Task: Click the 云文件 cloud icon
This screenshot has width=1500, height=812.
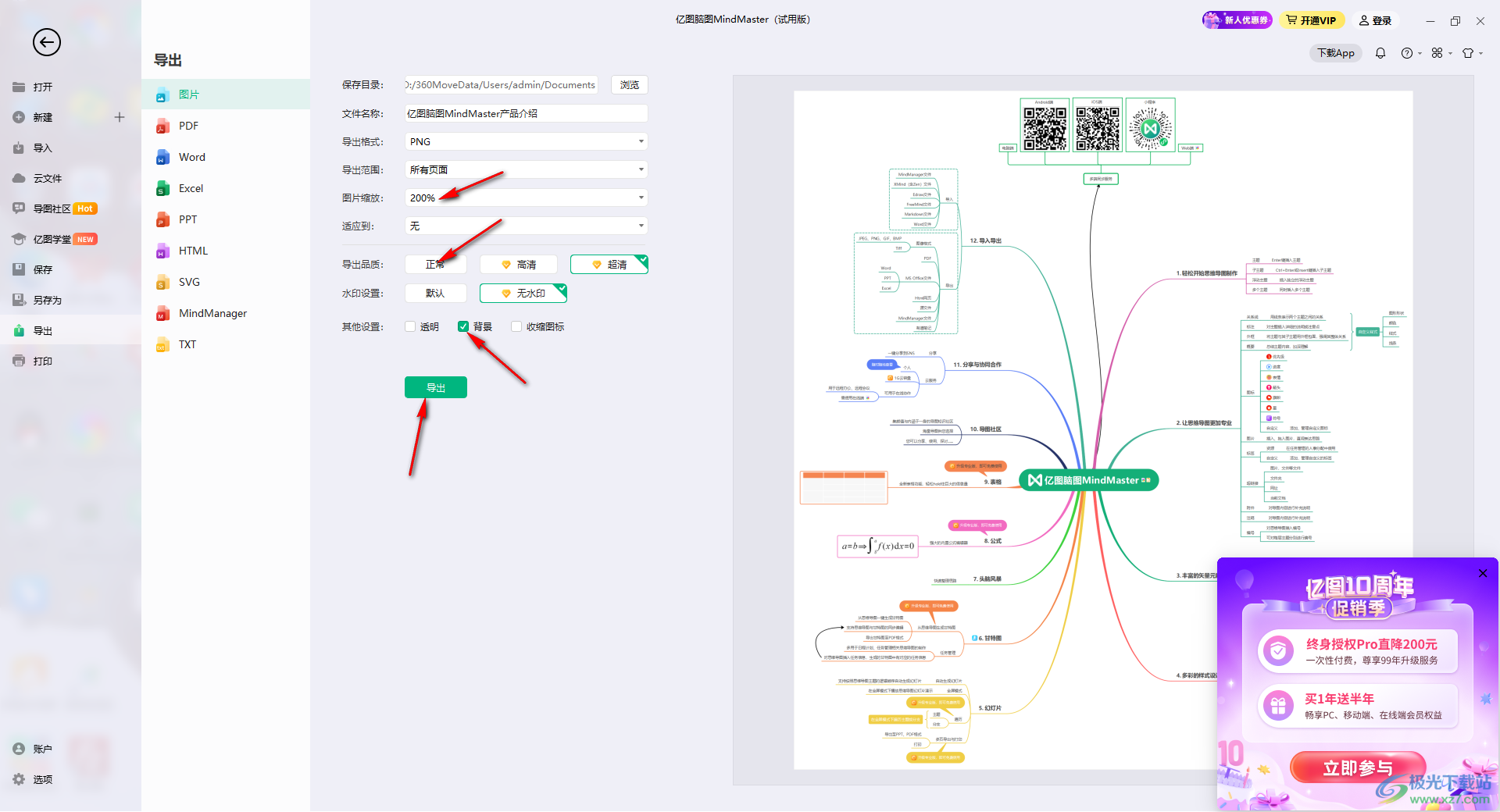Action: 19,178
